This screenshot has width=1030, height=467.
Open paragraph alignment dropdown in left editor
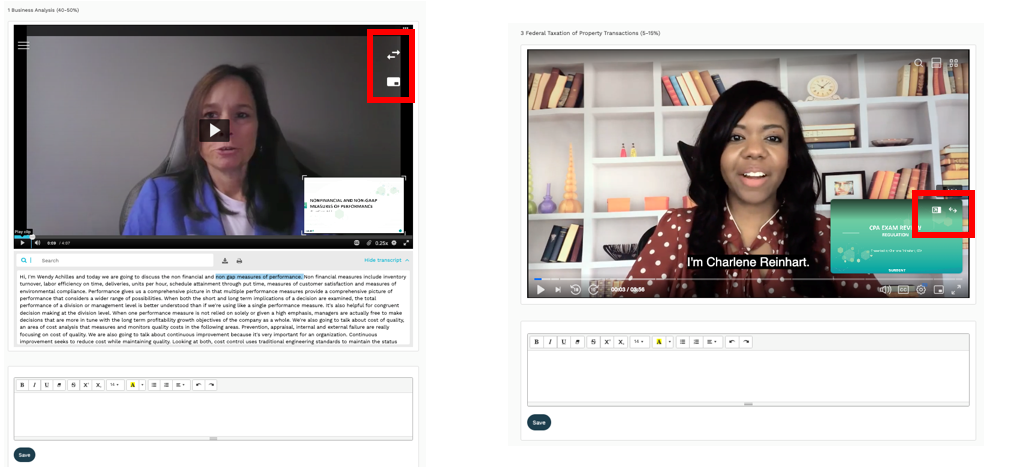(x=181, y=385)
